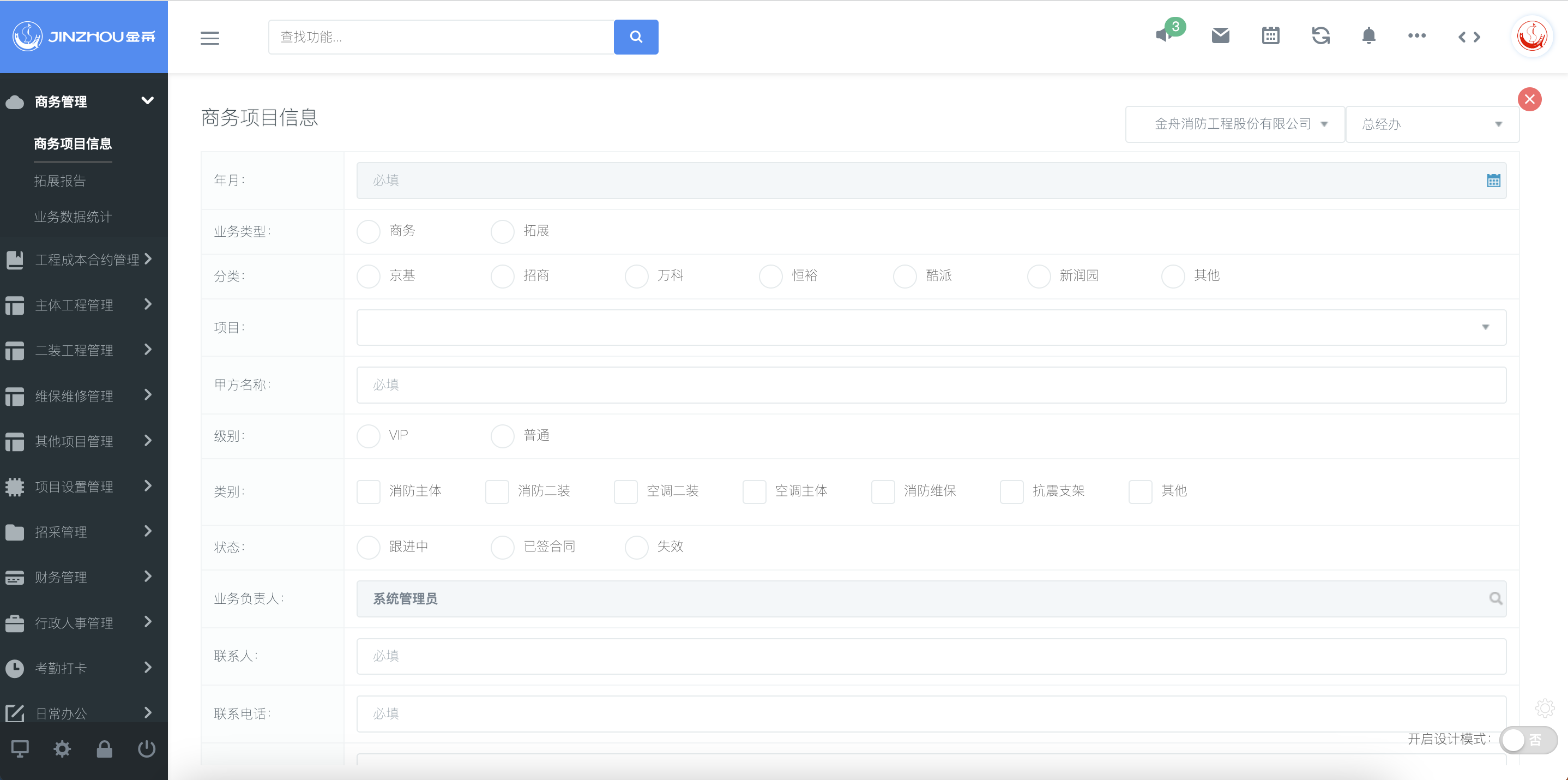Click the lock icon in sidebar footer

(104, 749)
